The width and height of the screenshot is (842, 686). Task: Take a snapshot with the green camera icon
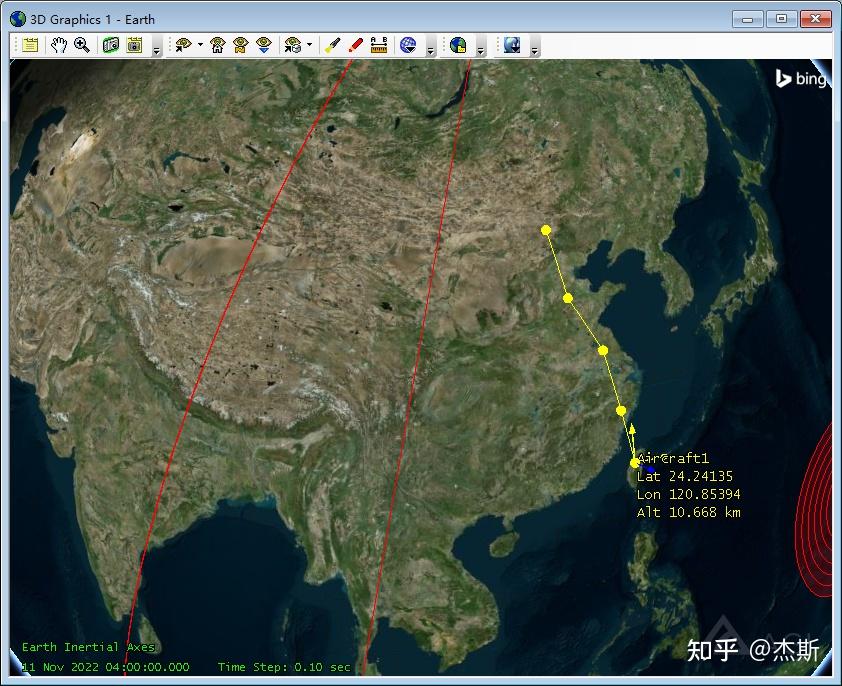click(111, 45)
